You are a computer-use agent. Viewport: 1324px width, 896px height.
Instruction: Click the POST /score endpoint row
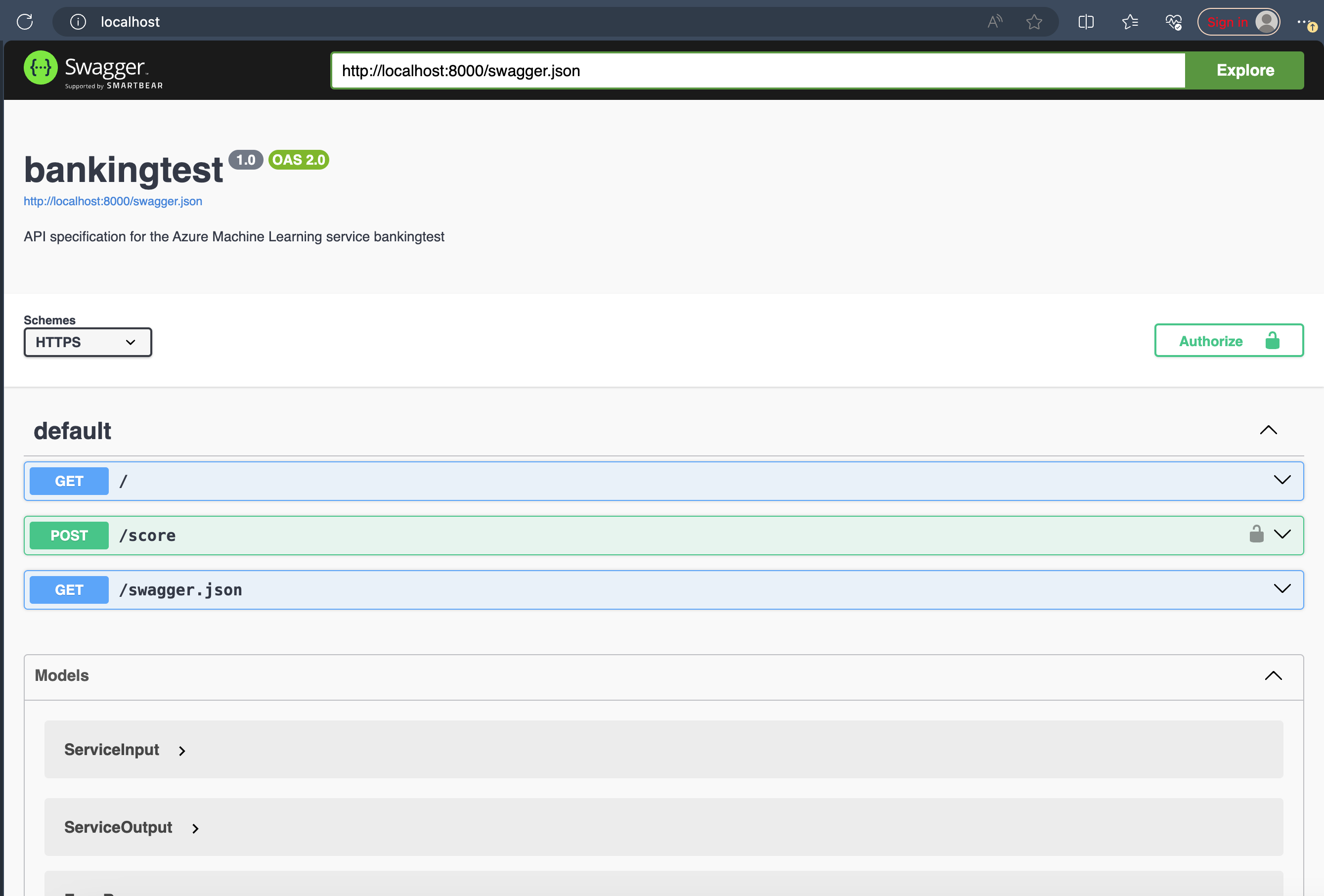coord(663,535)
